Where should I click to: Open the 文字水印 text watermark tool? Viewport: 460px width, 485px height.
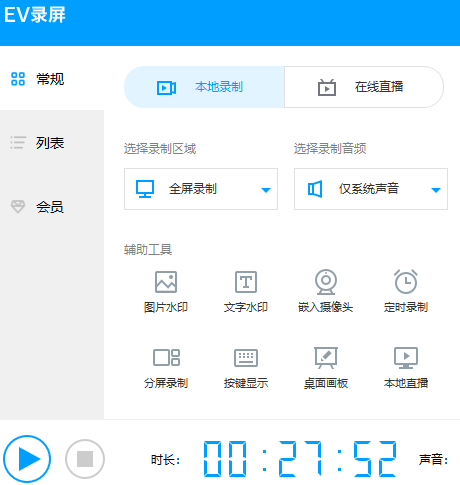pyautogui.click(x=246, y=292)
